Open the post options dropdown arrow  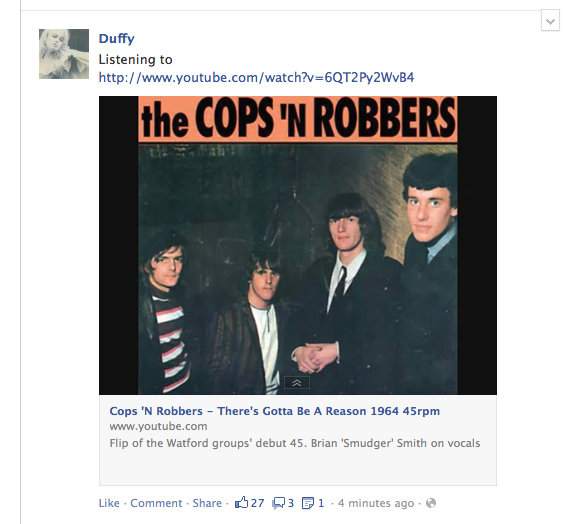(550, 21)
